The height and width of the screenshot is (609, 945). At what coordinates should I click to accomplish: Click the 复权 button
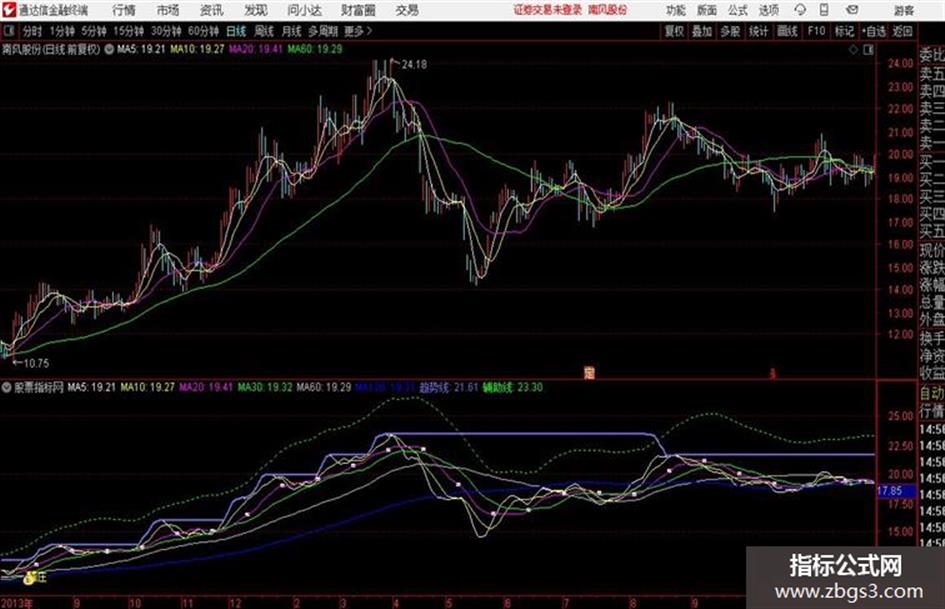[674, 31]
